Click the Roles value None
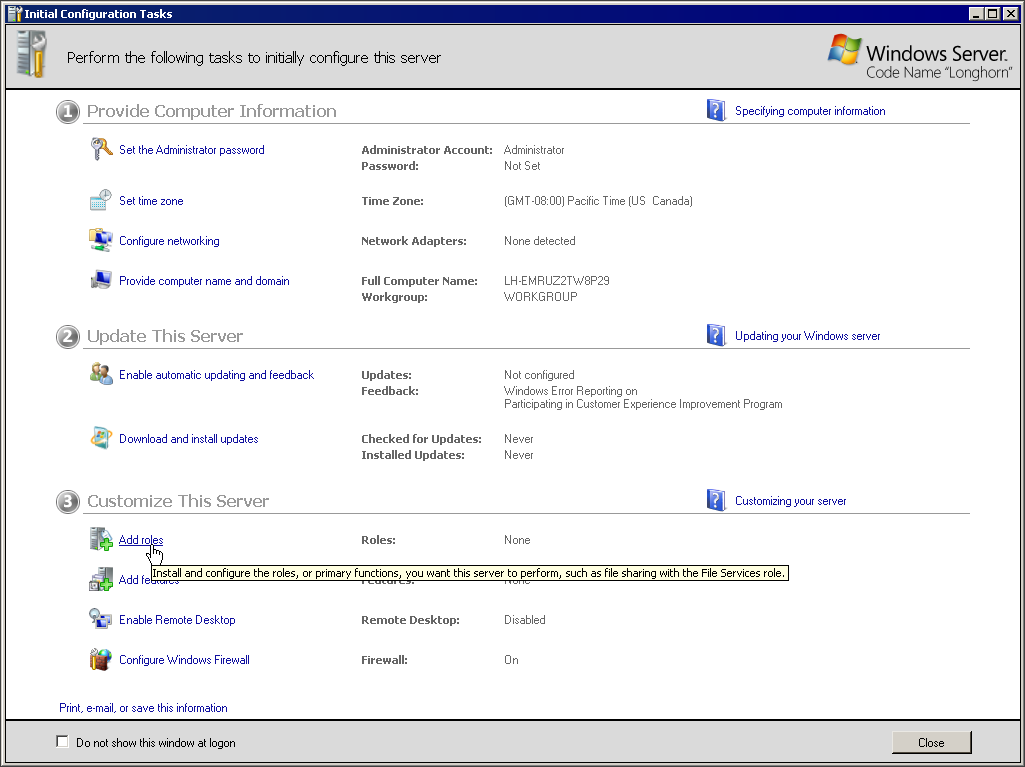 [x=516, y=540]
